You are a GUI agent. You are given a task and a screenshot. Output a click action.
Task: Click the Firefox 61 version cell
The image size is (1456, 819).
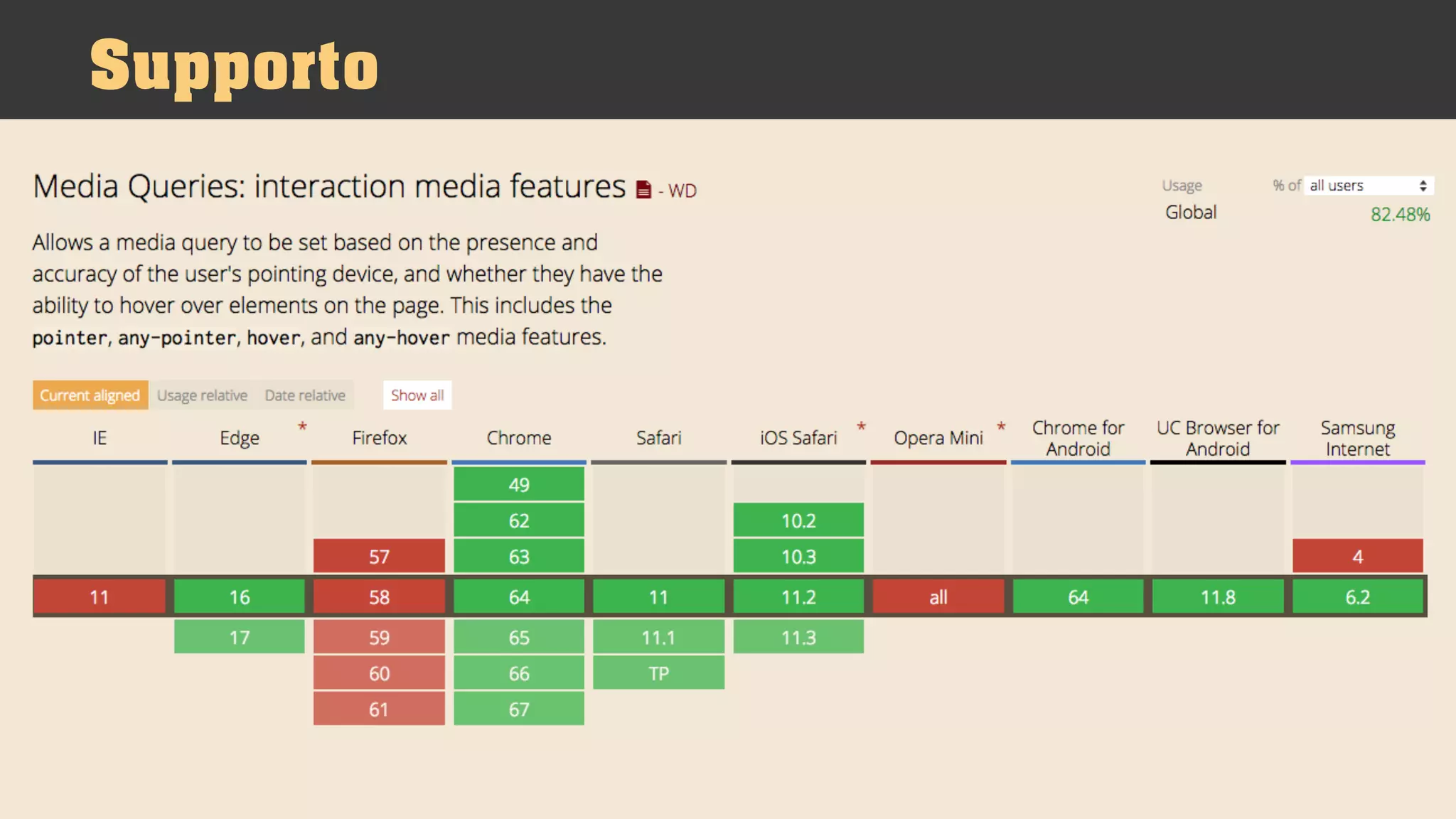379,709
